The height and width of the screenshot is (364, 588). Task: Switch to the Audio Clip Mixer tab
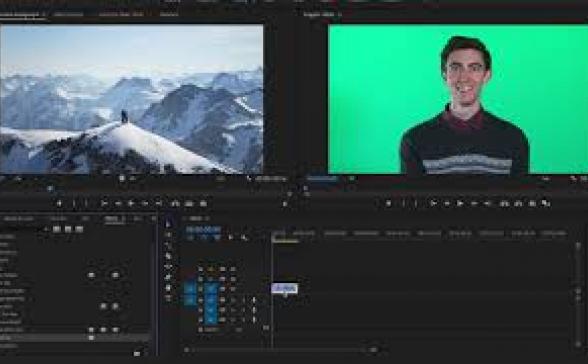point(121,14)
